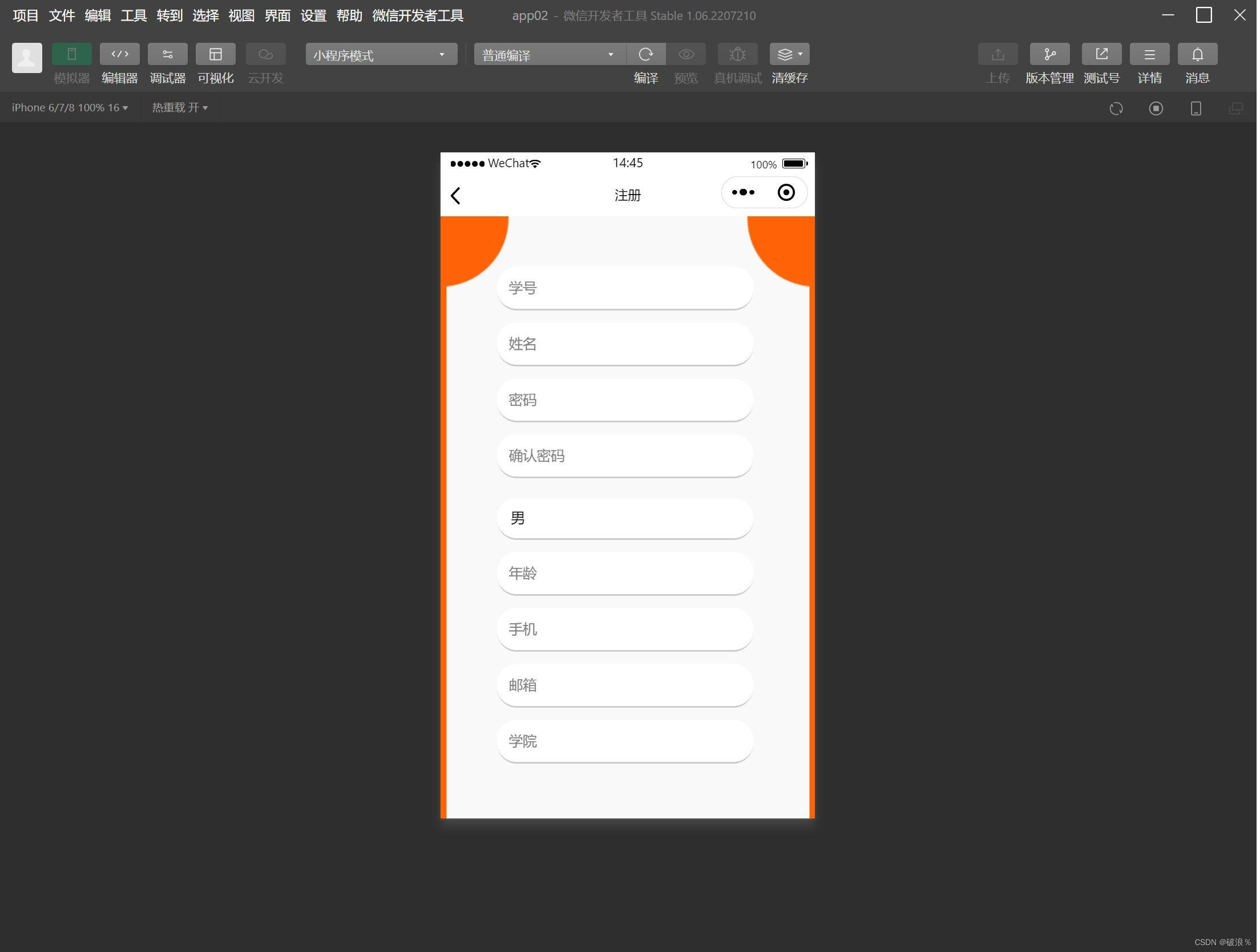Screen dimensions: 1260x952
Task: Click the detach simulator window icon
Action: pos(1236,108)
